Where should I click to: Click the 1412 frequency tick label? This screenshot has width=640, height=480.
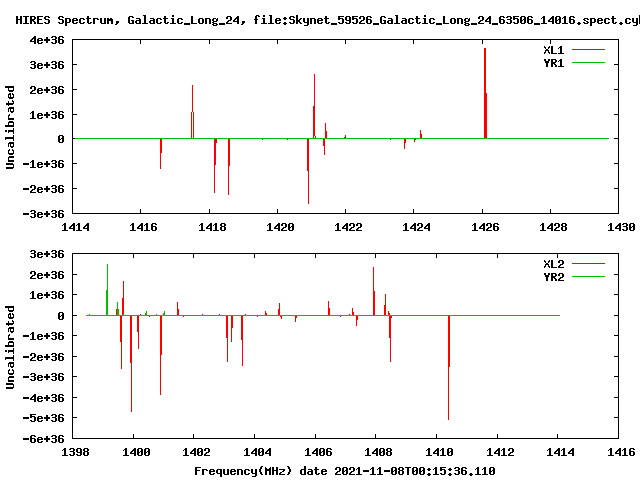(500, 452)
